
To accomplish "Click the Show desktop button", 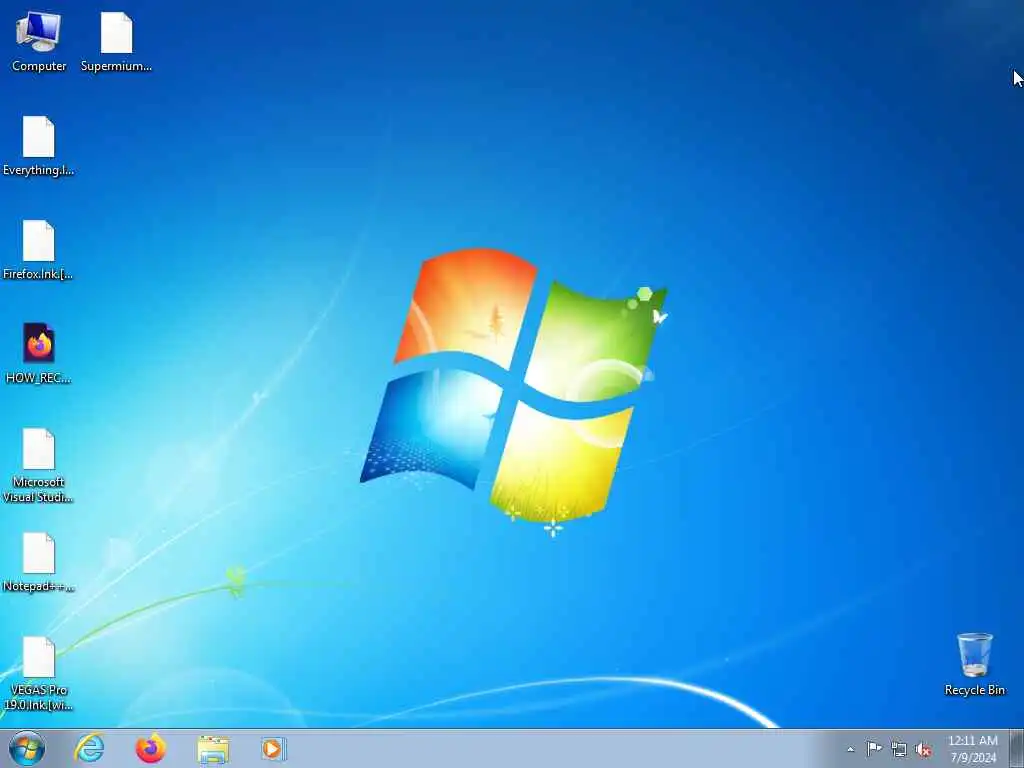I will 1017,748.
